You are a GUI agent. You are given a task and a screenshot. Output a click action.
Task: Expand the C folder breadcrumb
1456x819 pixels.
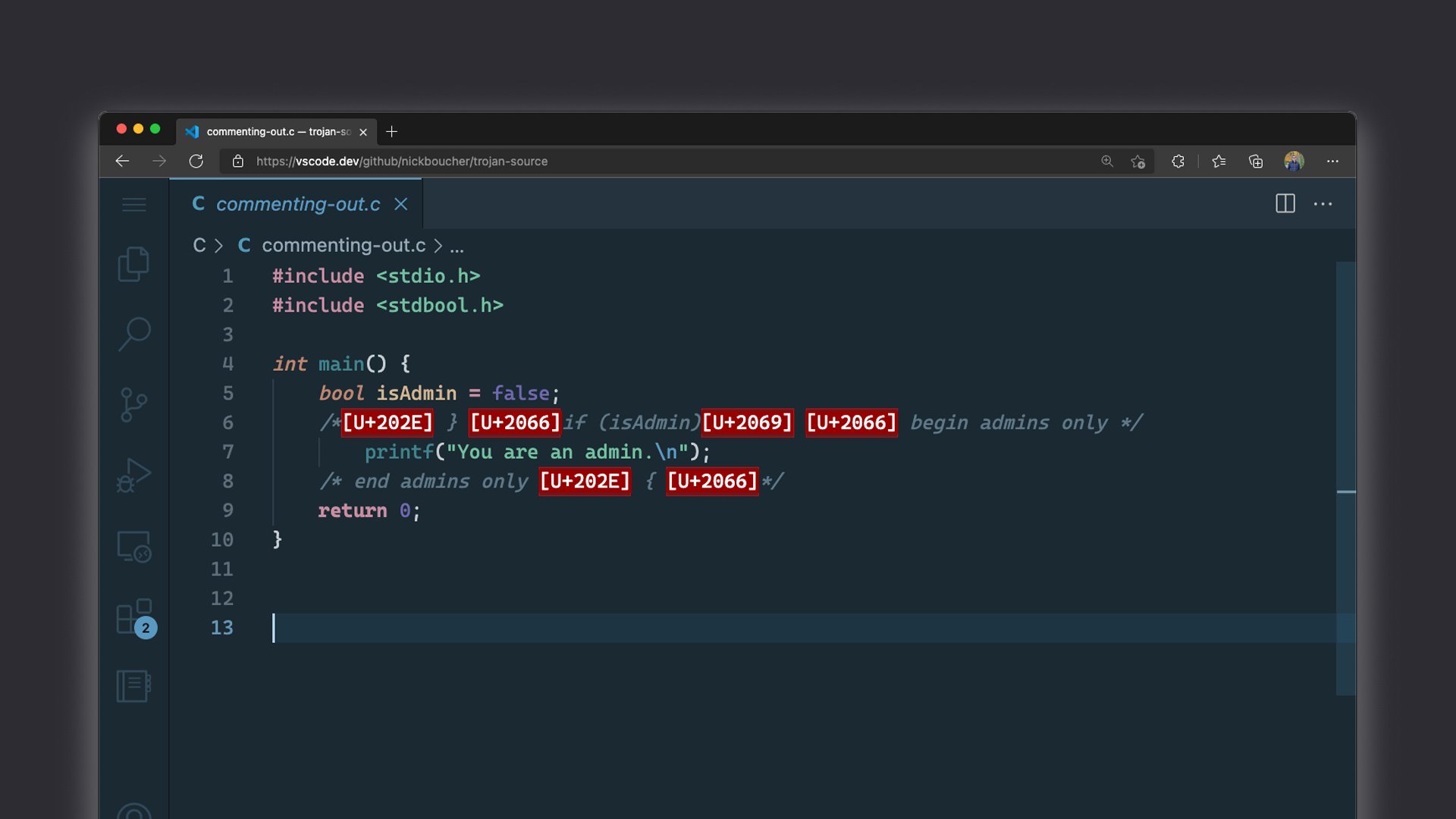pyautogui.click(x=199, y=246)
